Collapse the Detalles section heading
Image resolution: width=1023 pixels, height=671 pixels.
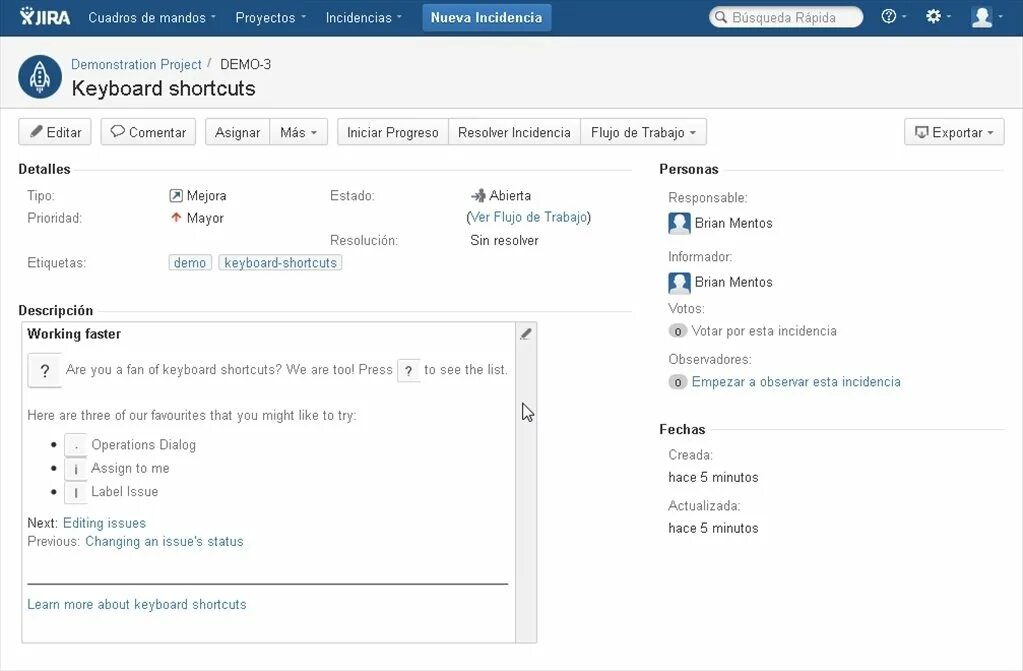(x=44, y=169)
